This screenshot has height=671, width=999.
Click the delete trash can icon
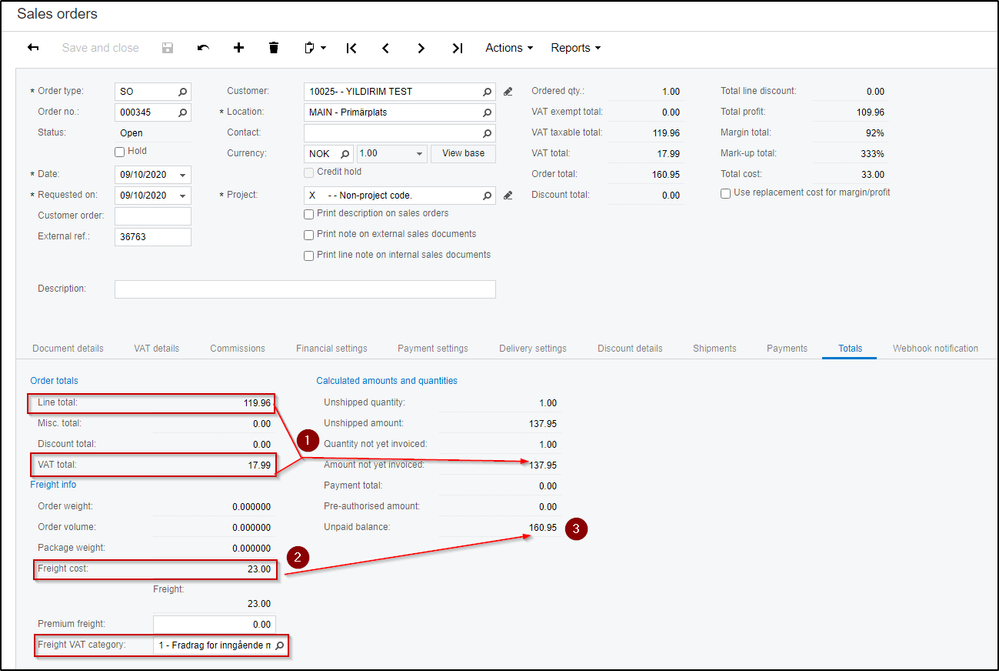274,48
